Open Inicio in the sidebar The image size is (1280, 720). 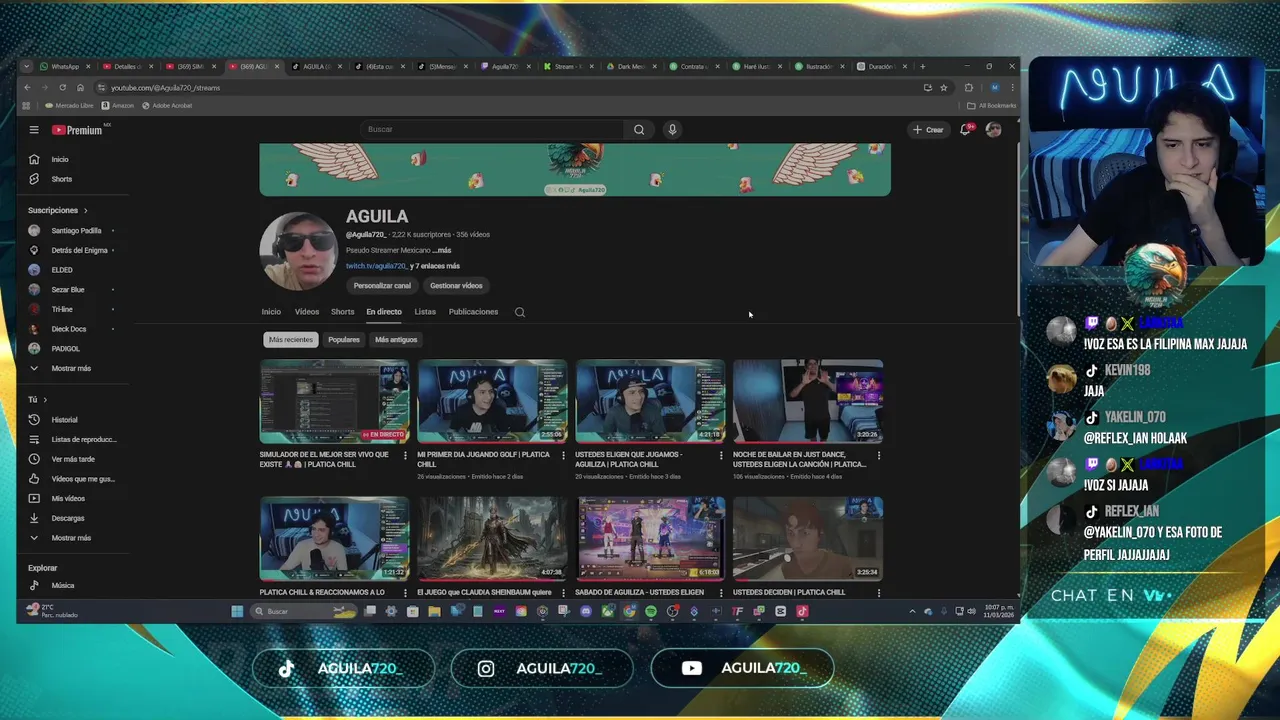(60, 159)
